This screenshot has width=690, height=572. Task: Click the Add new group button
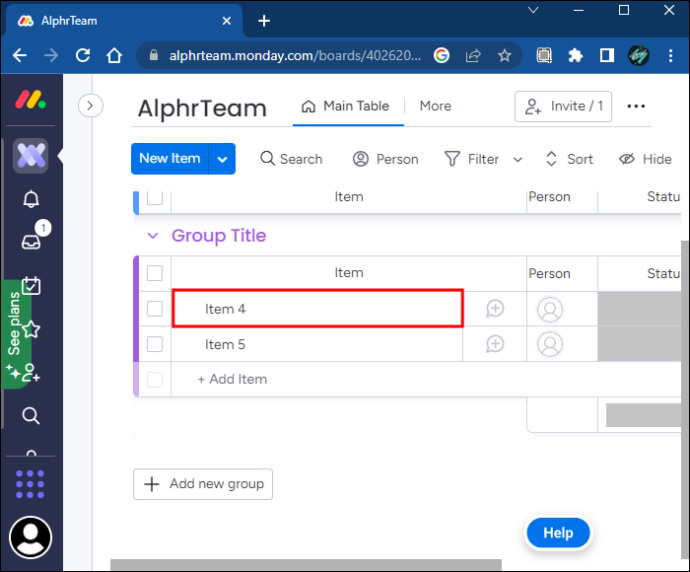pyautogui.click(x=203, y=484)
